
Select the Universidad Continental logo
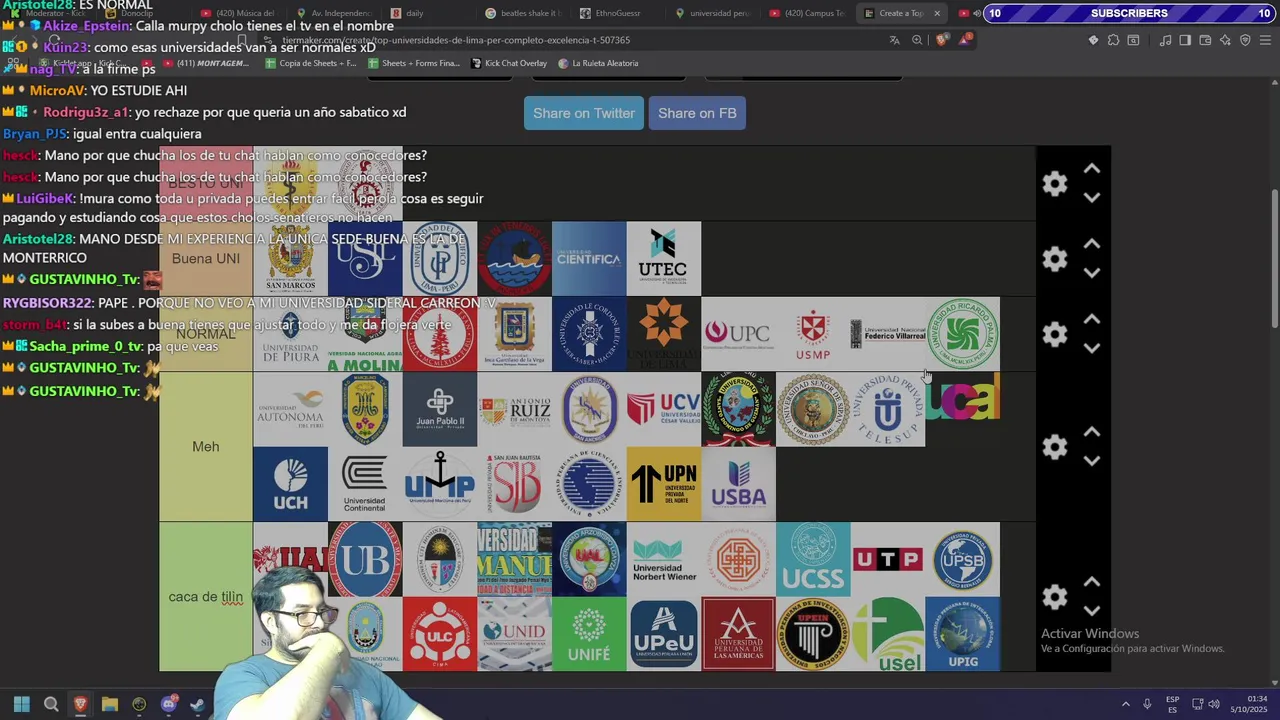[365, 484]
